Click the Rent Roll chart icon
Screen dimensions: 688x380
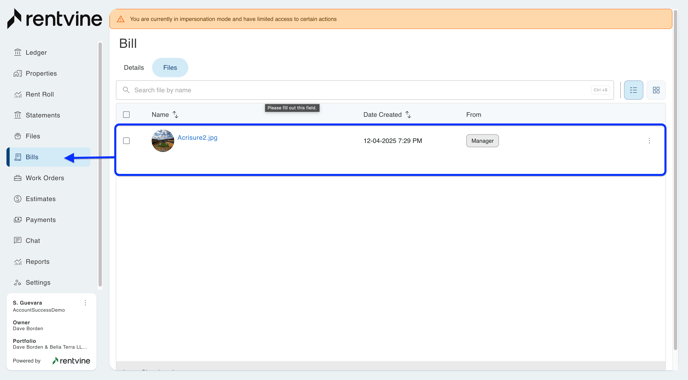click(x=18, y=94)
